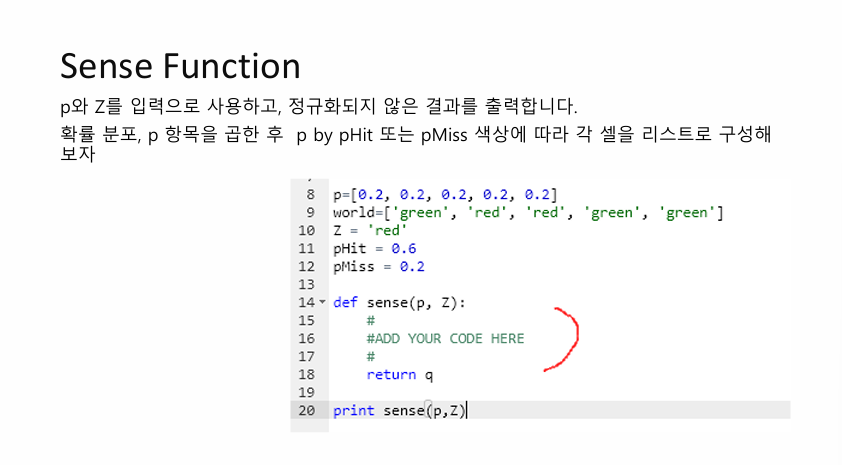Click the value 0.6 after pHit

(x=404, y=249)
